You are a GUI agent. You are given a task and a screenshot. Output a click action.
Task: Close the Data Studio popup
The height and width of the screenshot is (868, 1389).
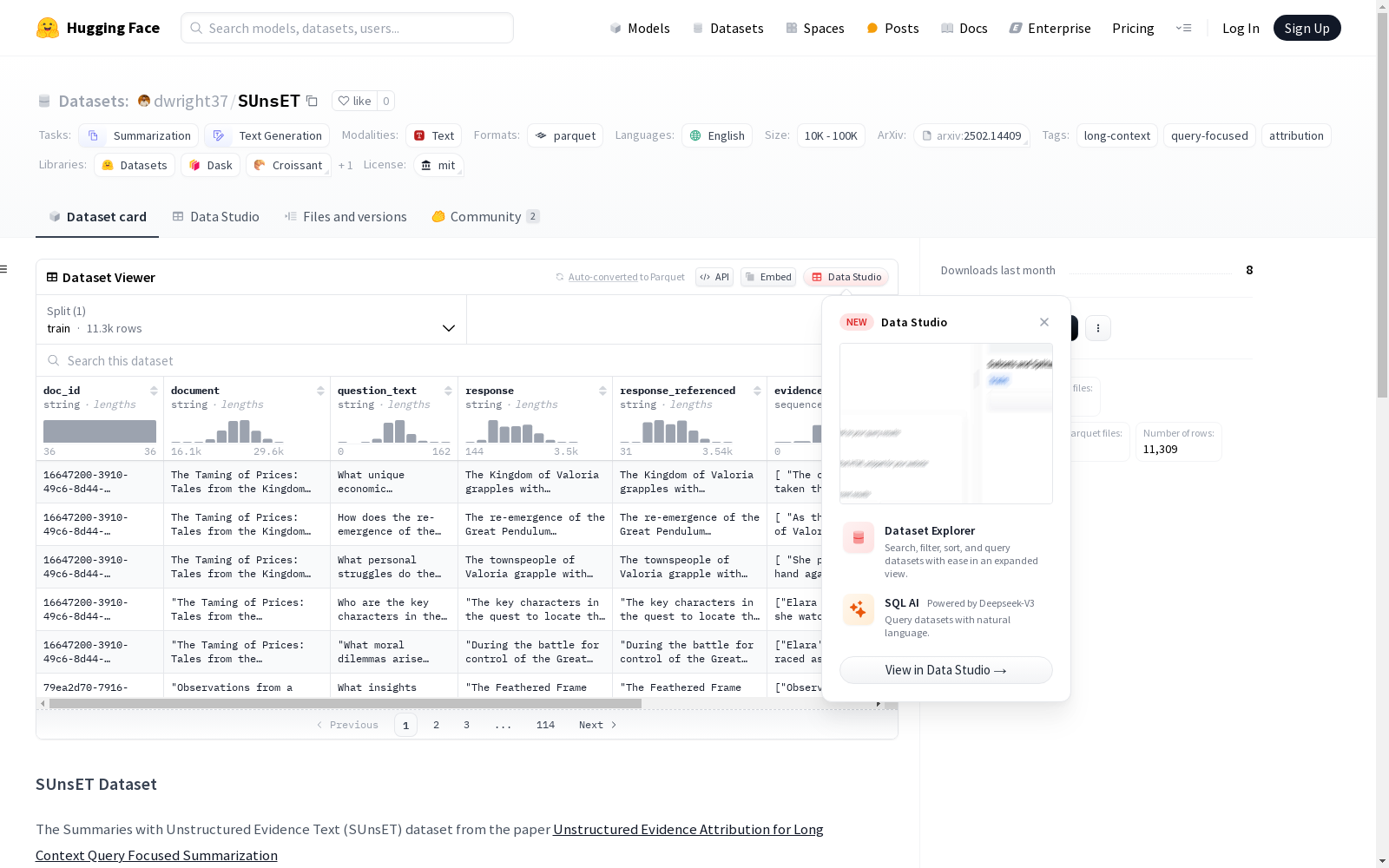[x=1044, y=322]
